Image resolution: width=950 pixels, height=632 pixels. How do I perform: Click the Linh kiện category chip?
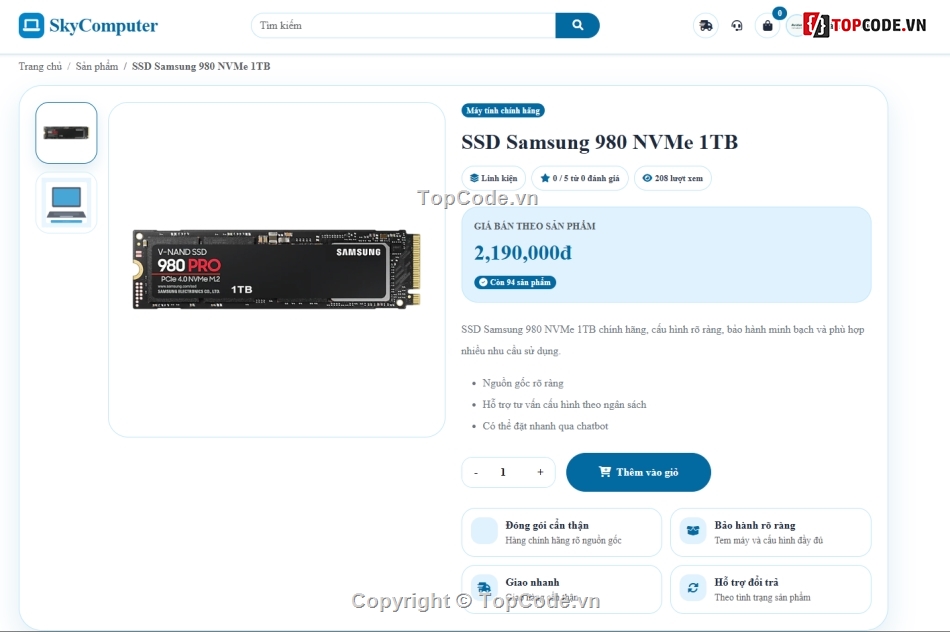tap(494, 178)
